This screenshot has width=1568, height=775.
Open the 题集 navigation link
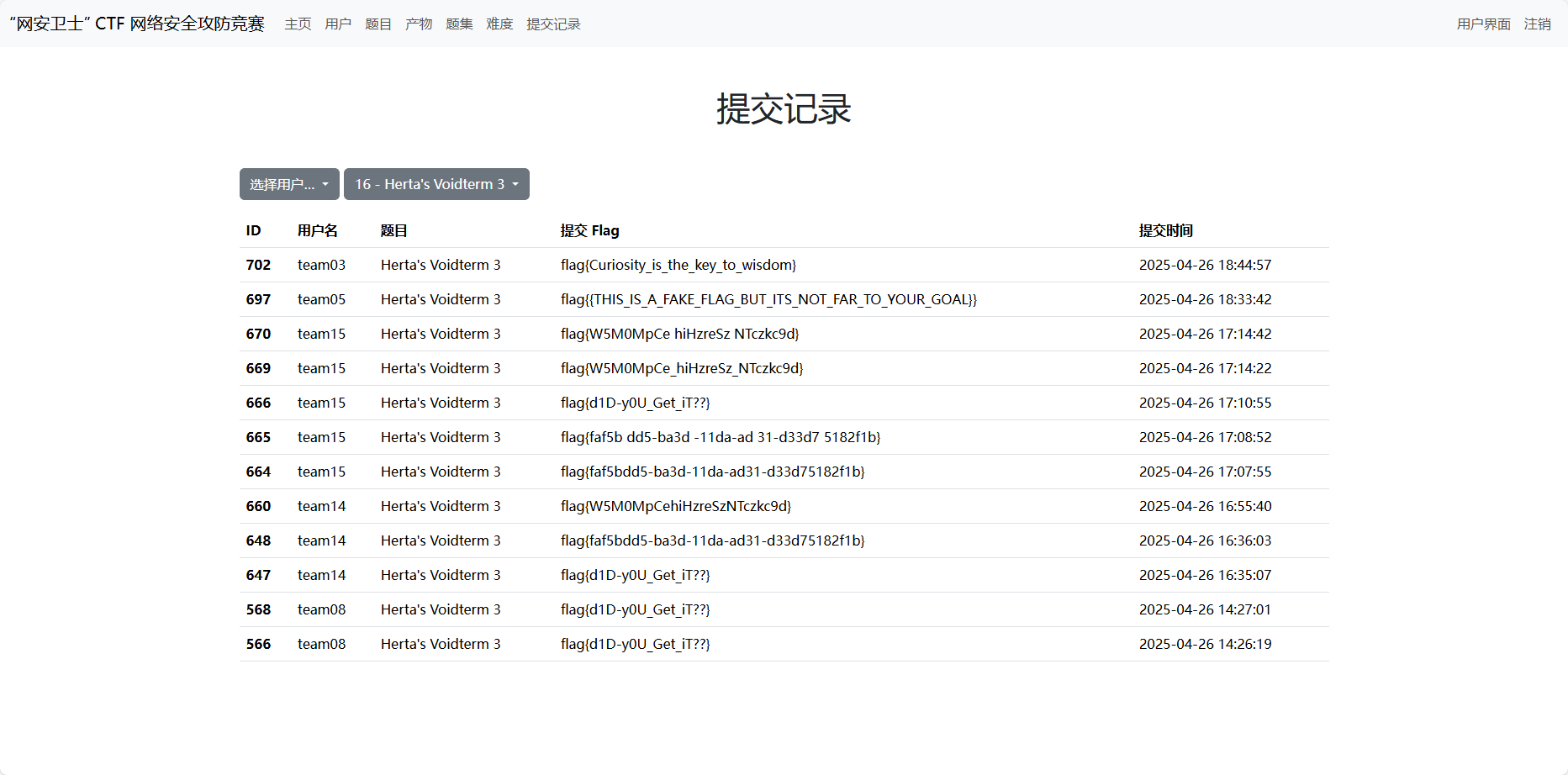click(x=459, y=24)
